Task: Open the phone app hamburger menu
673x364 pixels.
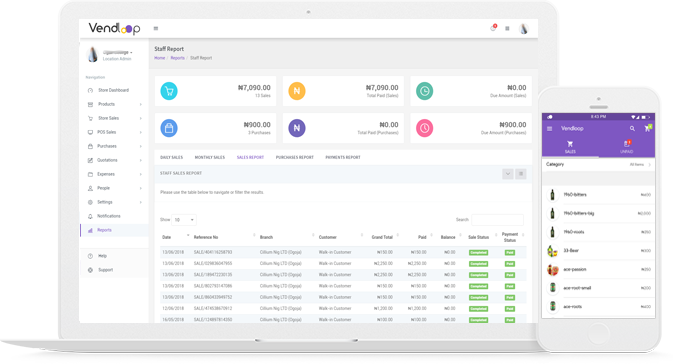Action: tap(549, 128)
